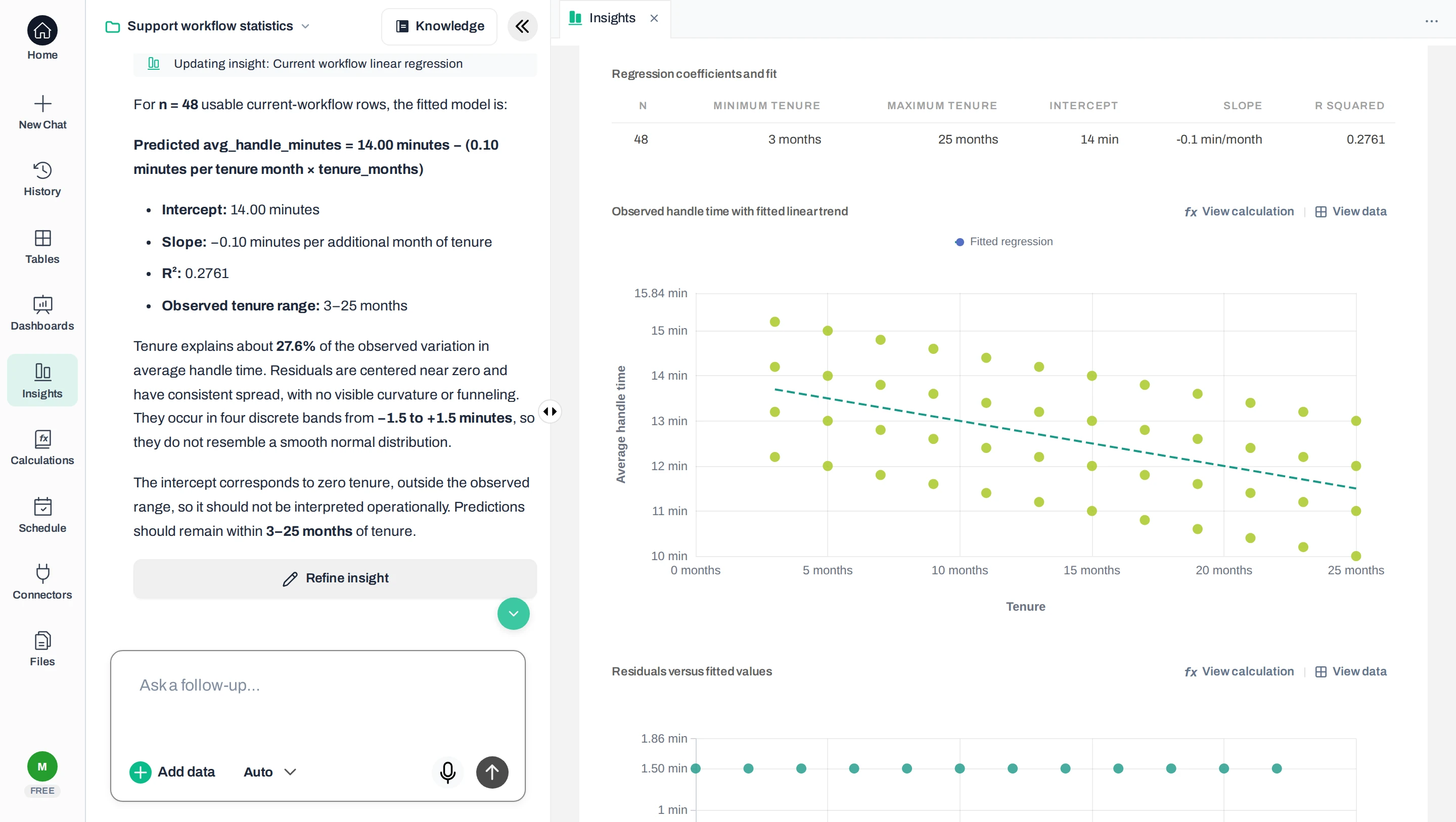
Task: Open the Calculations section
Action: tap(42, 448)
